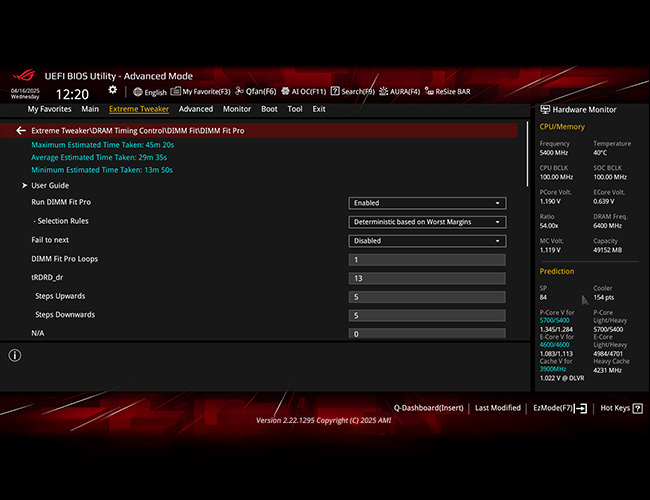
Task: Click the Average Estimated Time Taken line
Action: point(99,157)
